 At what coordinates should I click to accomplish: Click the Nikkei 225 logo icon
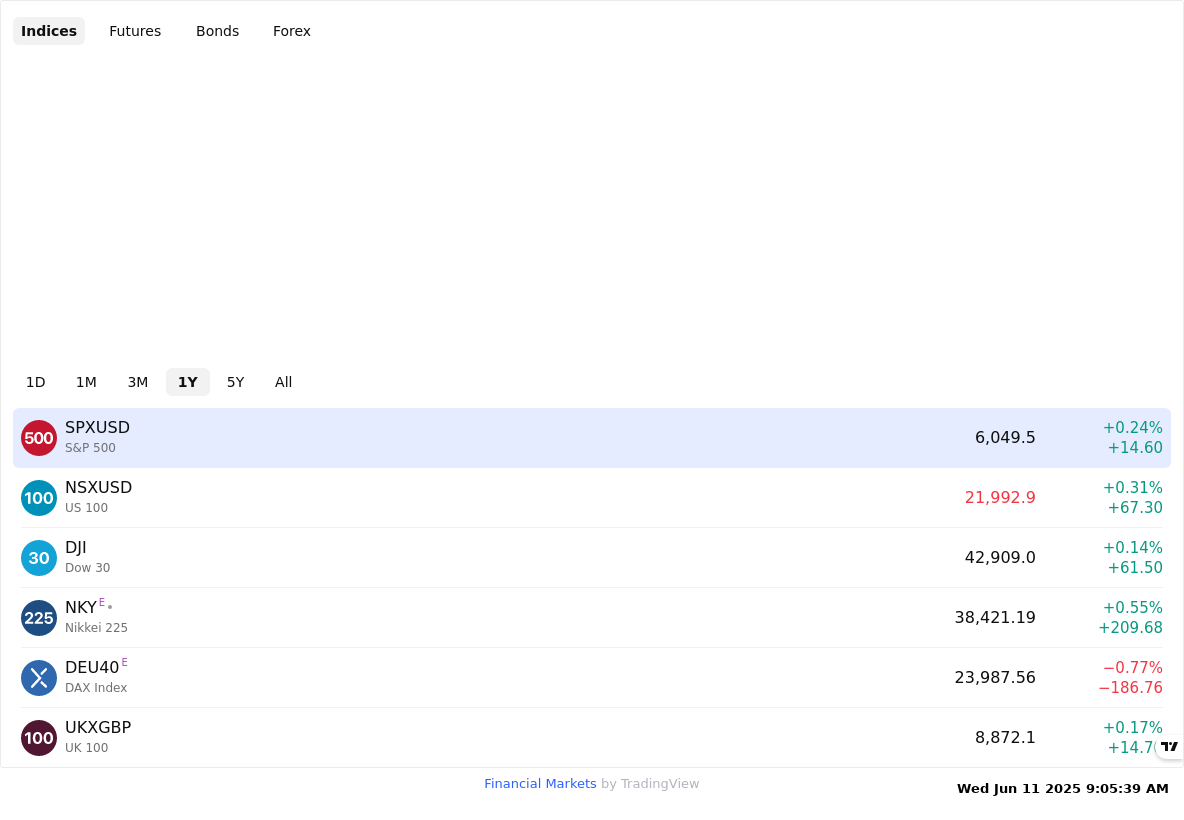(x=39, y=618)
